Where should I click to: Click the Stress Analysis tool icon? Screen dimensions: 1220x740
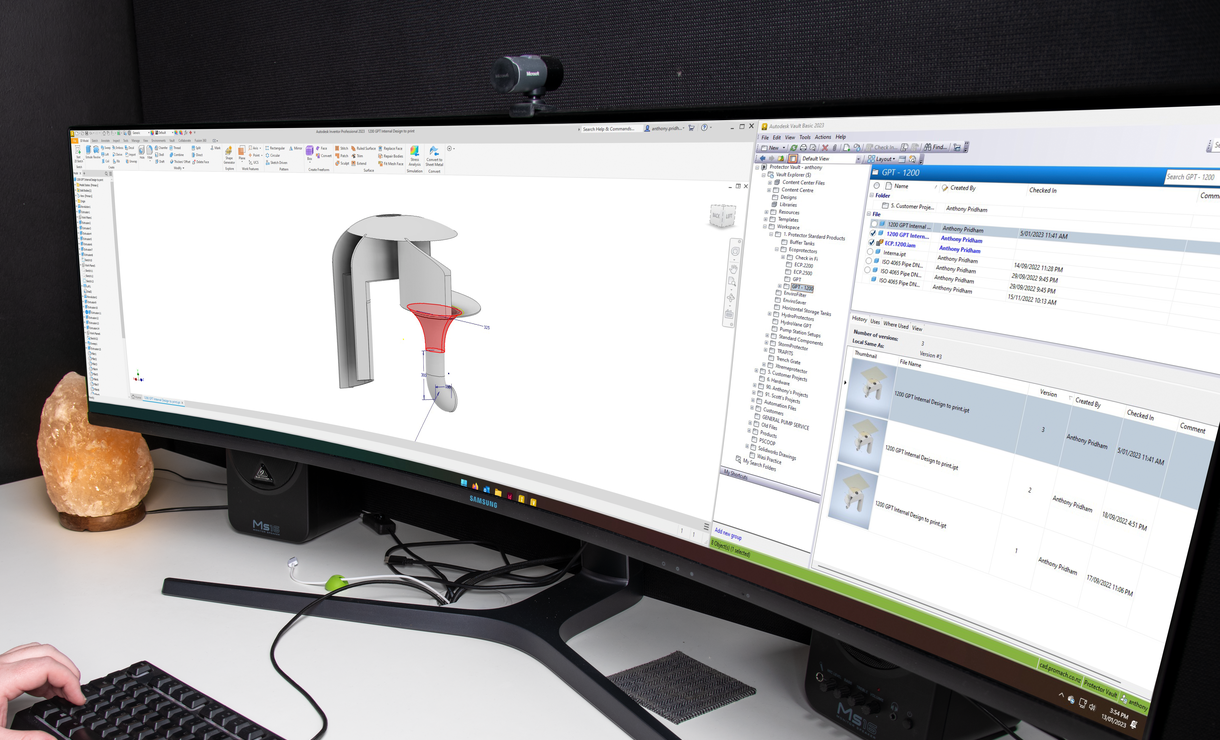coord(414,152)
